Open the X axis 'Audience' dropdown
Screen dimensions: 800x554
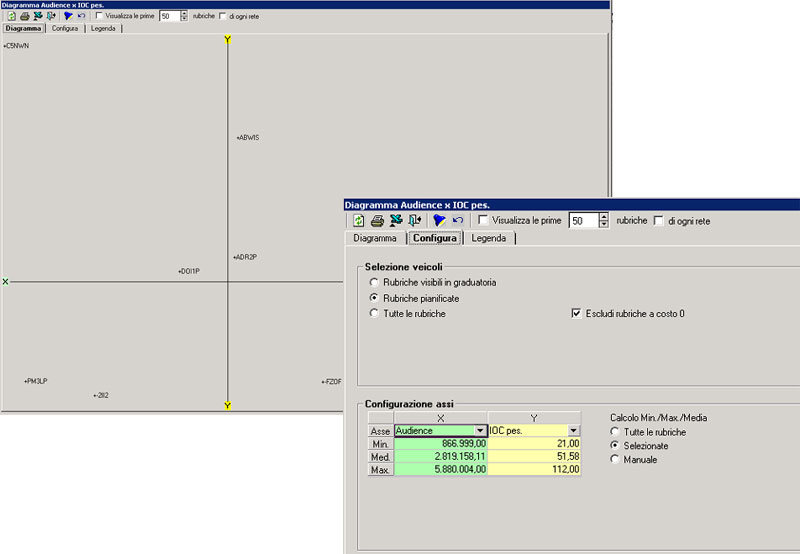[x=479, y=430]
